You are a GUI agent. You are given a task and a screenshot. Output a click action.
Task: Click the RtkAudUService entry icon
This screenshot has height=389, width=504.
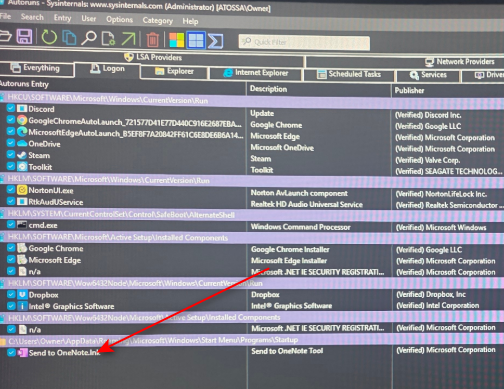(22, 201)
